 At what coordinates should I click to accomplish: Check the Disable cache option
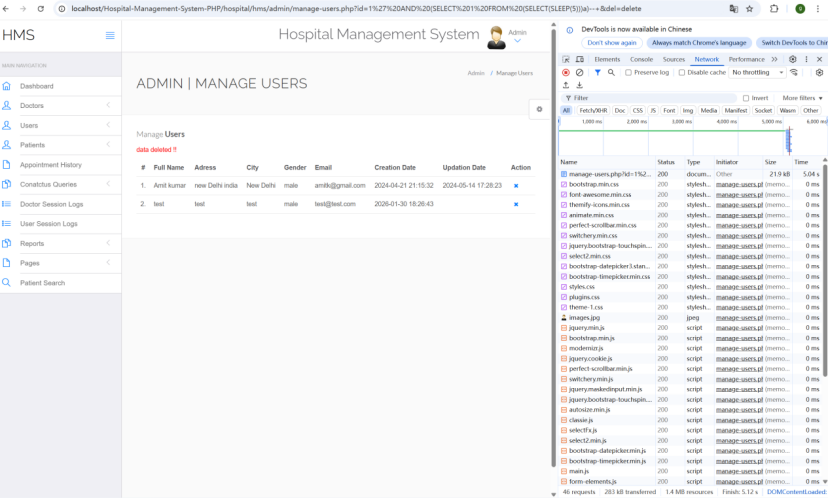tap(683, 73)
